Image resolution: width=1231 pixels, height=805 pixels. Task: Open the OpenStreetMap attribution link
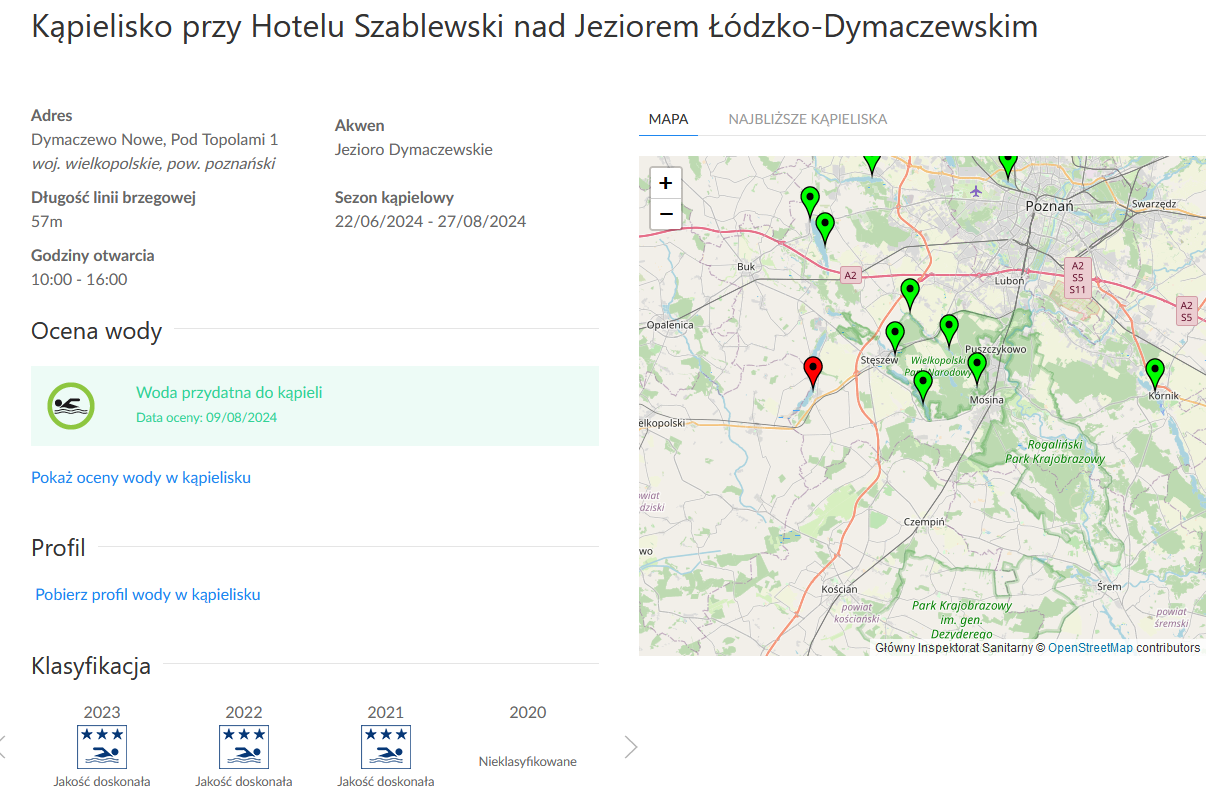[x=1090, y=648]
